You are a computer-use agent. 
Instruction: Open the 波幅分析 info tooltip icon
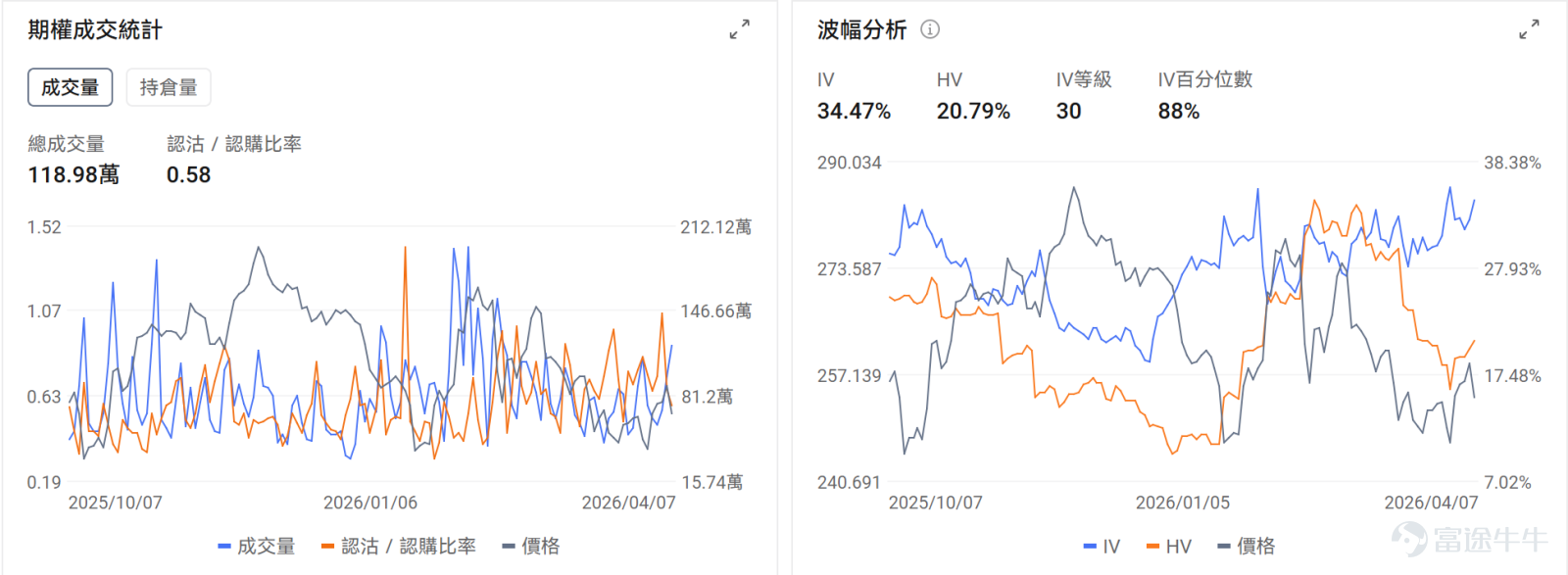[x=930, y=29]
